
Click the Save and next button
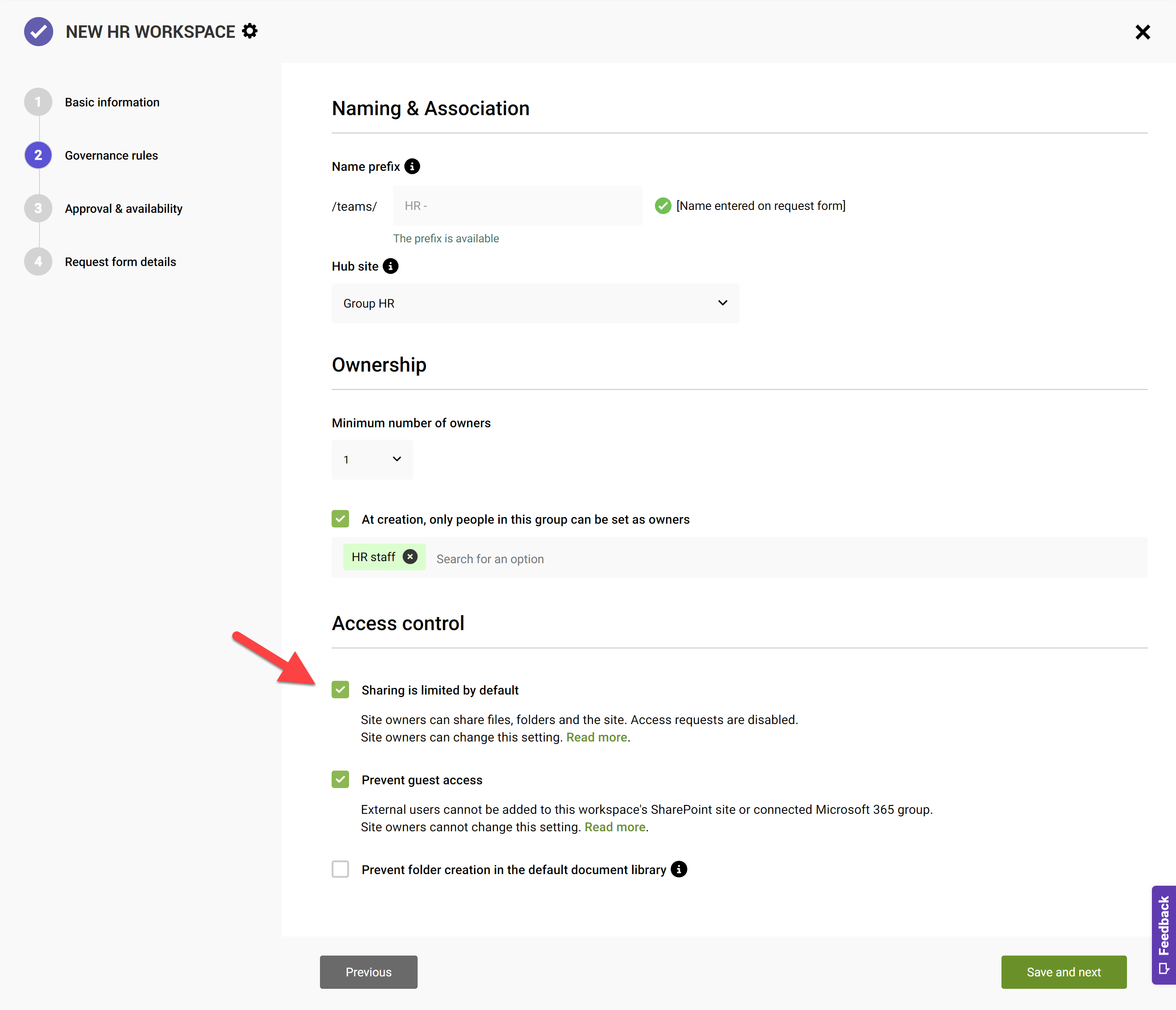point(1064,972)
